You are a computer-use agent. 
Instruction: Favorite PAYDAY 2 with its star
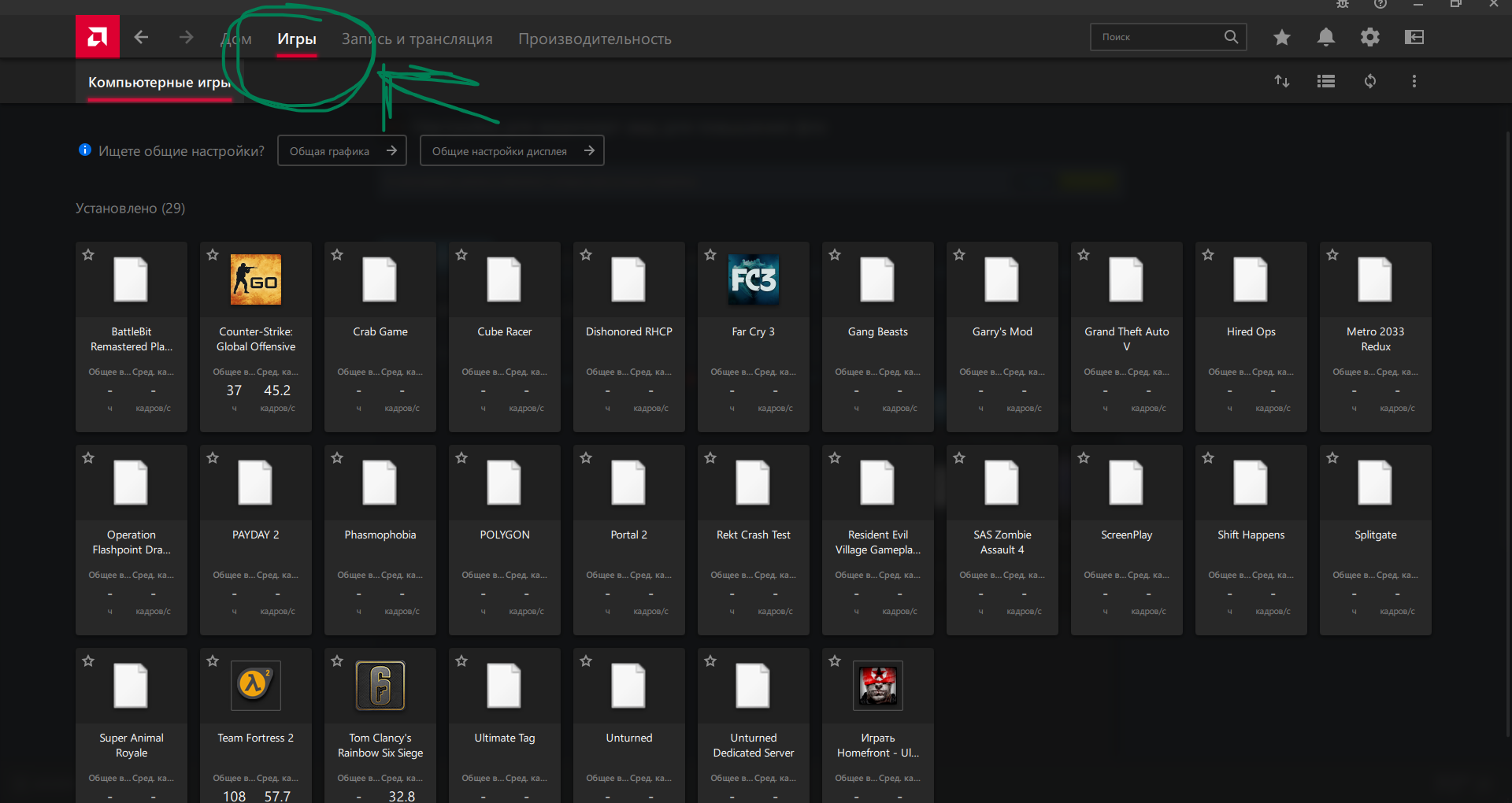coord(213,458)
